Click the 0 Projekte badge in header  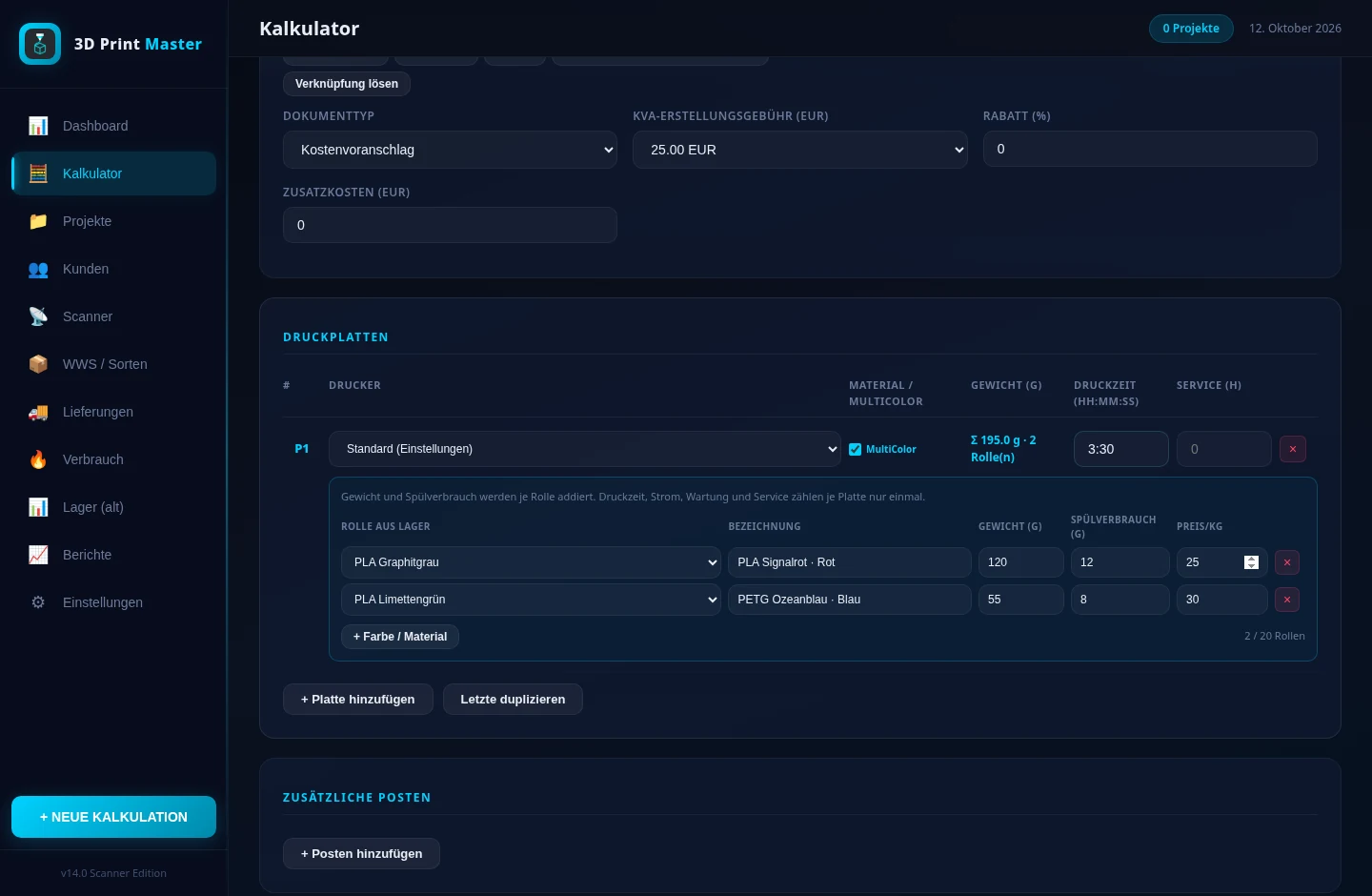point(1191,29)
